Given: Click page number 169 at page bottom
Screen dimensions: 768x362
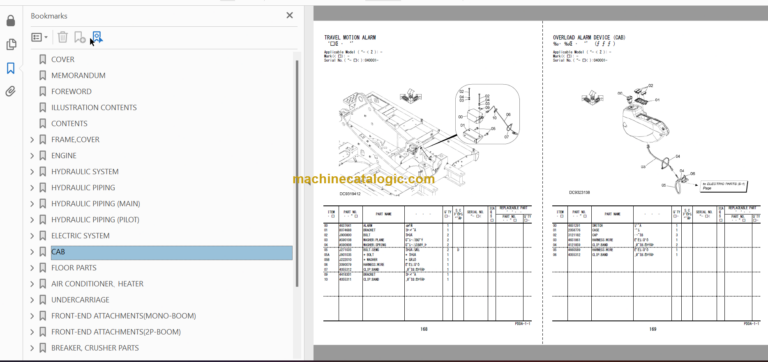Looking at the screenshot, I should tap(653, 329).
